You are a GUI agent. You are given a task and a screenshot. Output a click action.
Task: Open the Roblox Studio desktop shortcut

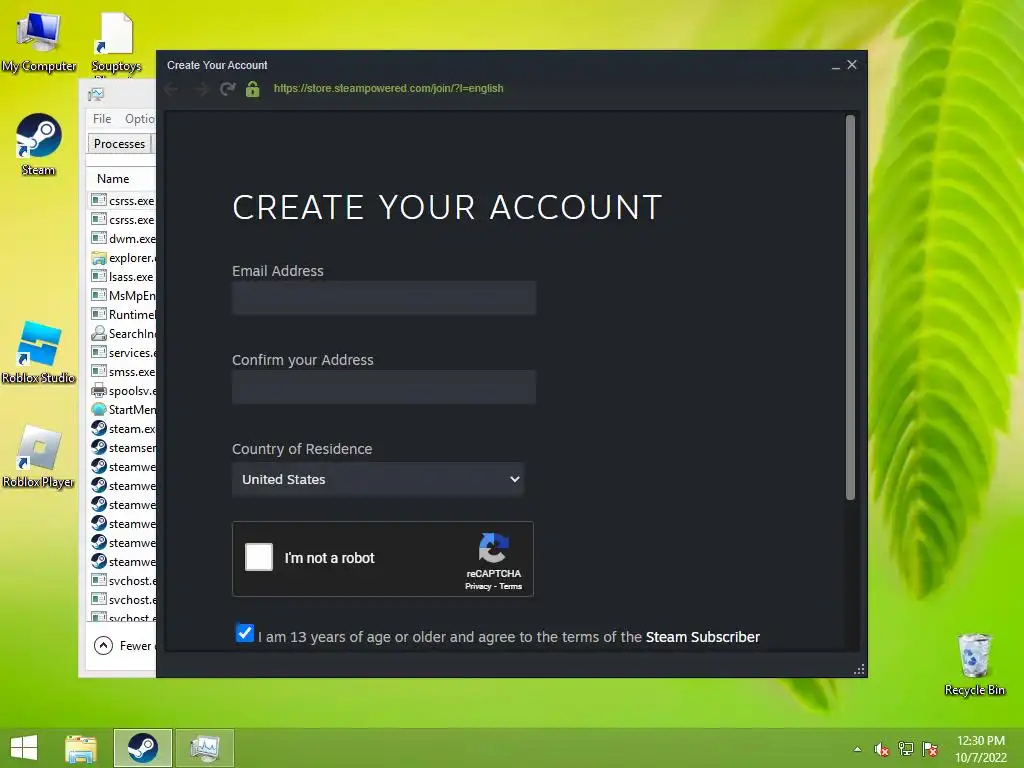[x=38, y=353]
